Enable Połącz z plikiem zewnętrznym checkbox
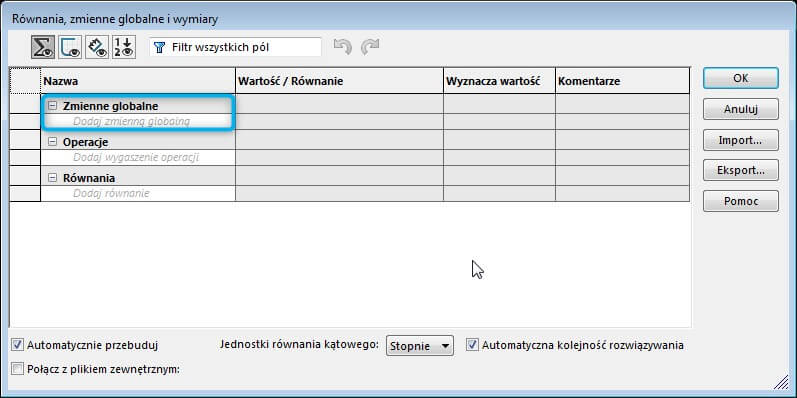 (17, 369)
